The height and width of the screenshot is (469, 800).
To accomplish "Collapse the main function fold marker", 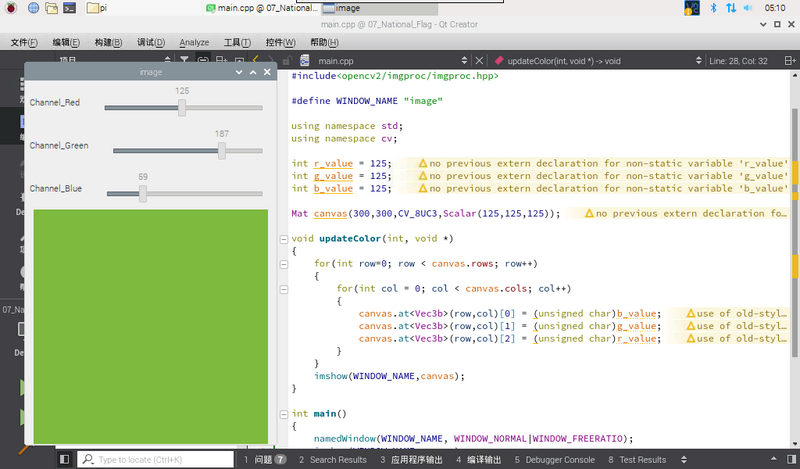I will pyautogui.click(x=284, y=414).
